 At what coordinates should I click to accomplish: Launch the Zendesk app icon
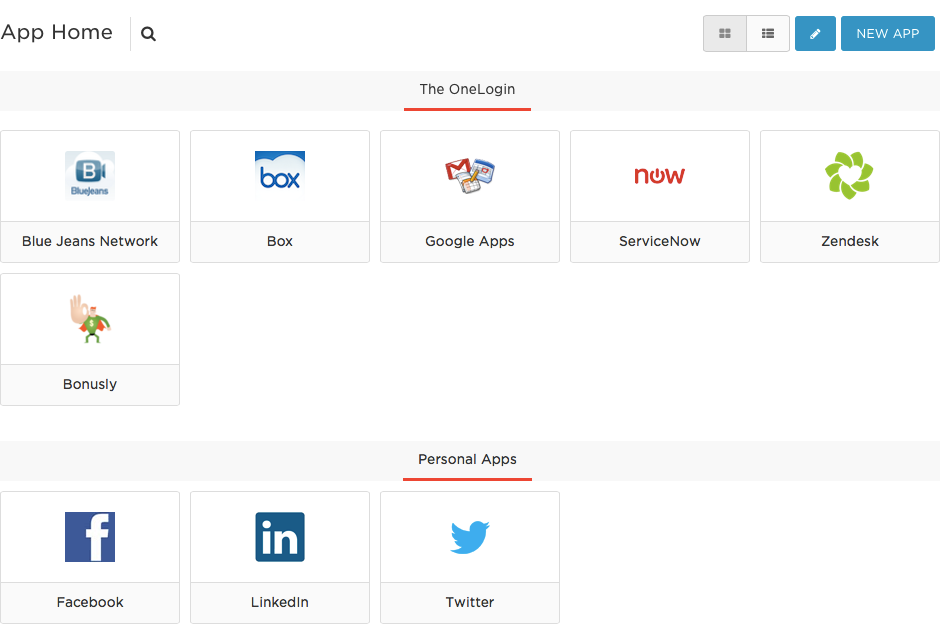coord(849,176)
